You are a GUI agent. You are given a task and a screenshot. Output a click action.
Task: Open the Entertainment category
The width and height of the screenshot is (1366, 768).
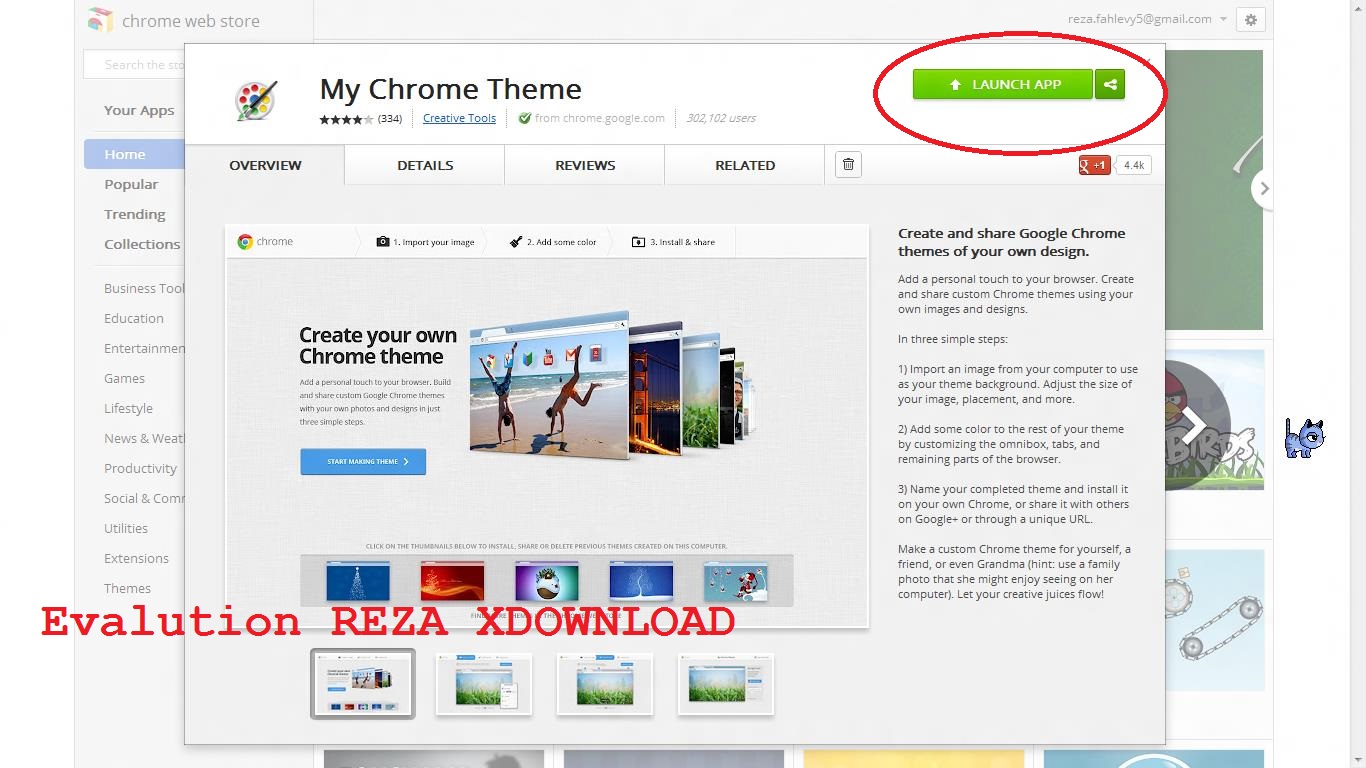(145, 348)
